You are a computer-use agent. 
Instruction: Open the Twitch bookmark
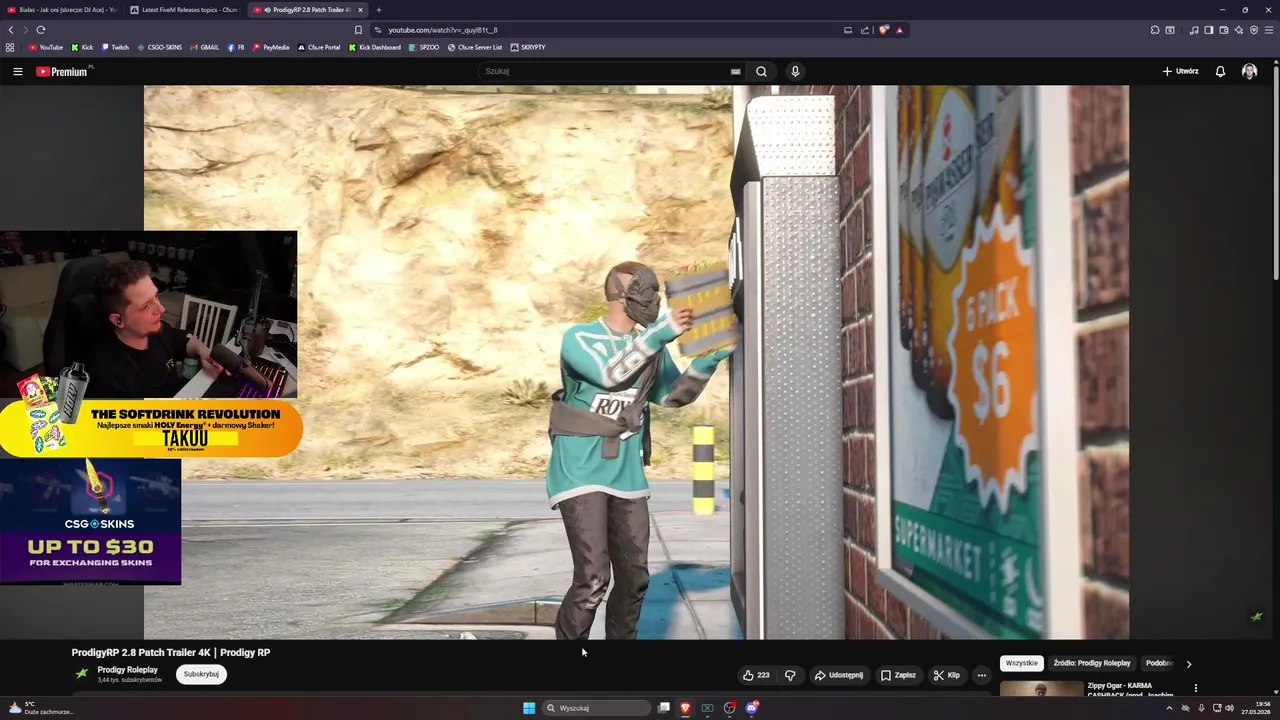coord(115,47)
